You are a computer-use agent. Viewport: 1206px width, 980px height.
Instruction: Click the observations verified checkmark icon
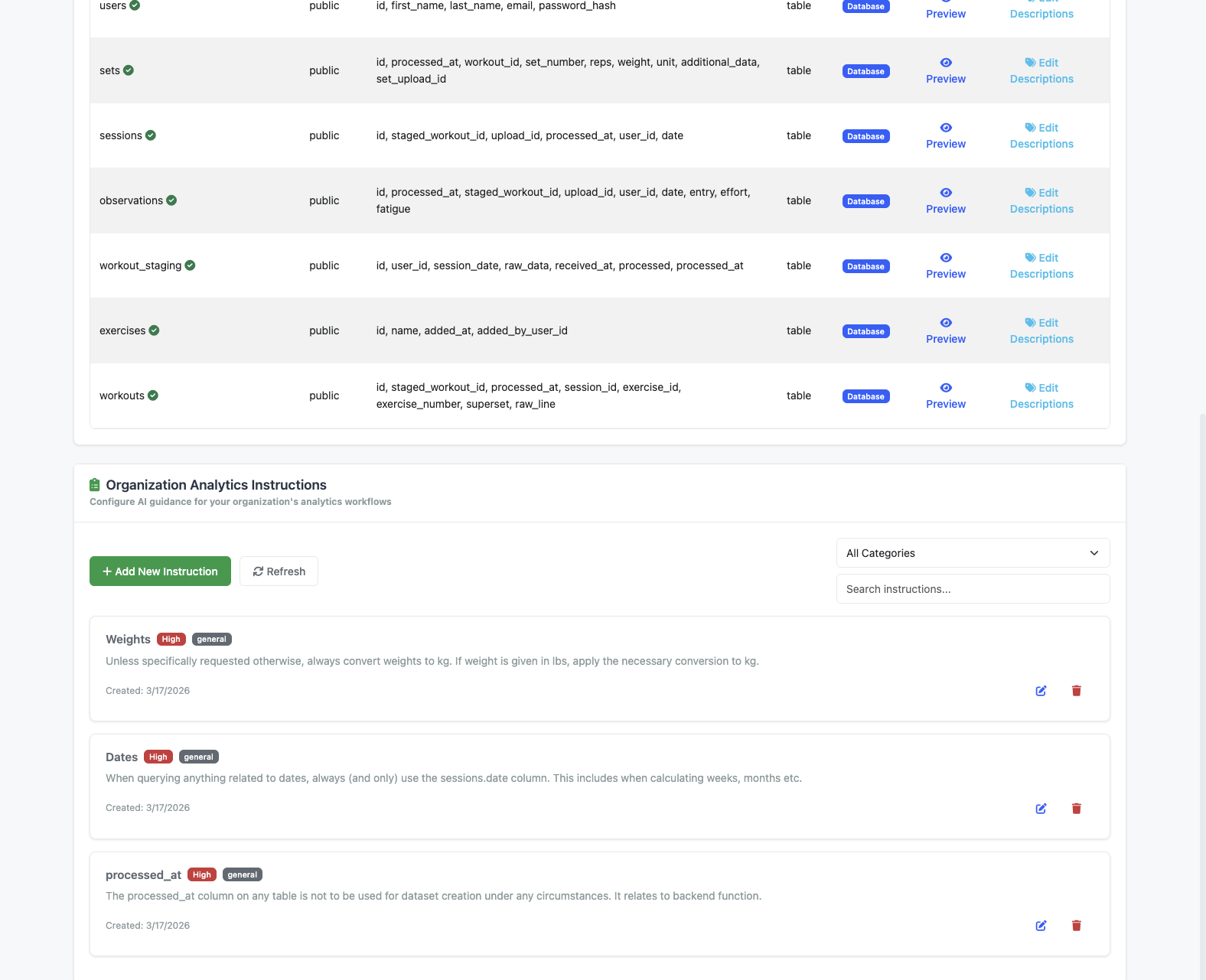point(171,200)
